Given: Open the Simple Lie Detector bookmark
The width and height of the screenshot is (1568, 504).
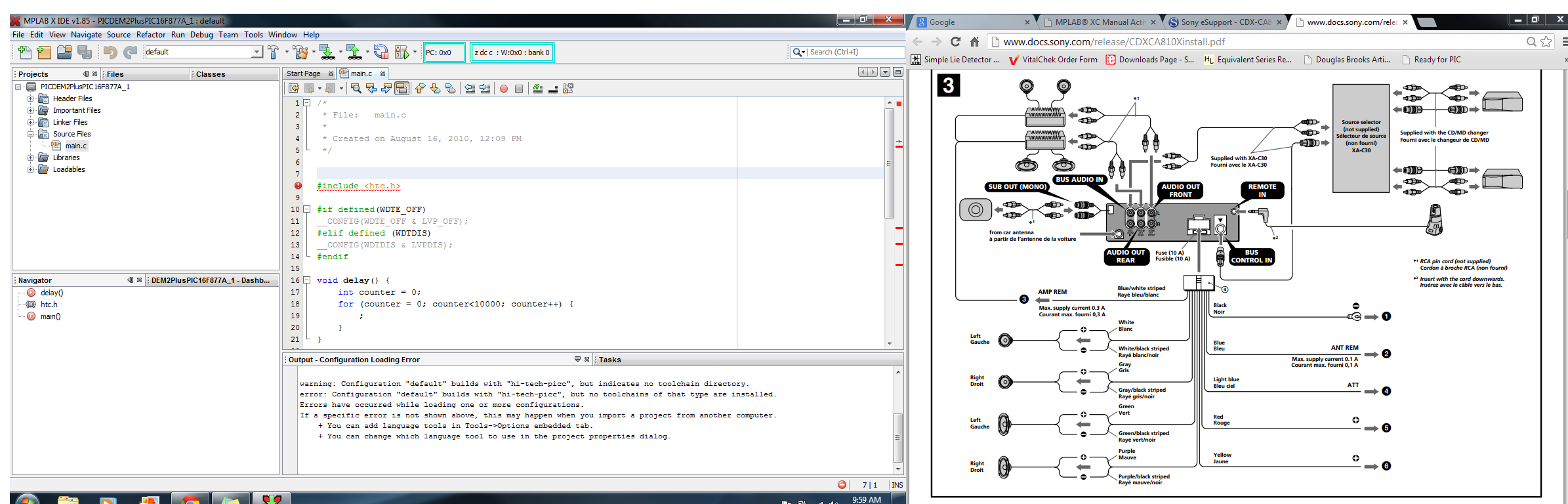Looking at the screenshot, I should [x=955, y=60].
